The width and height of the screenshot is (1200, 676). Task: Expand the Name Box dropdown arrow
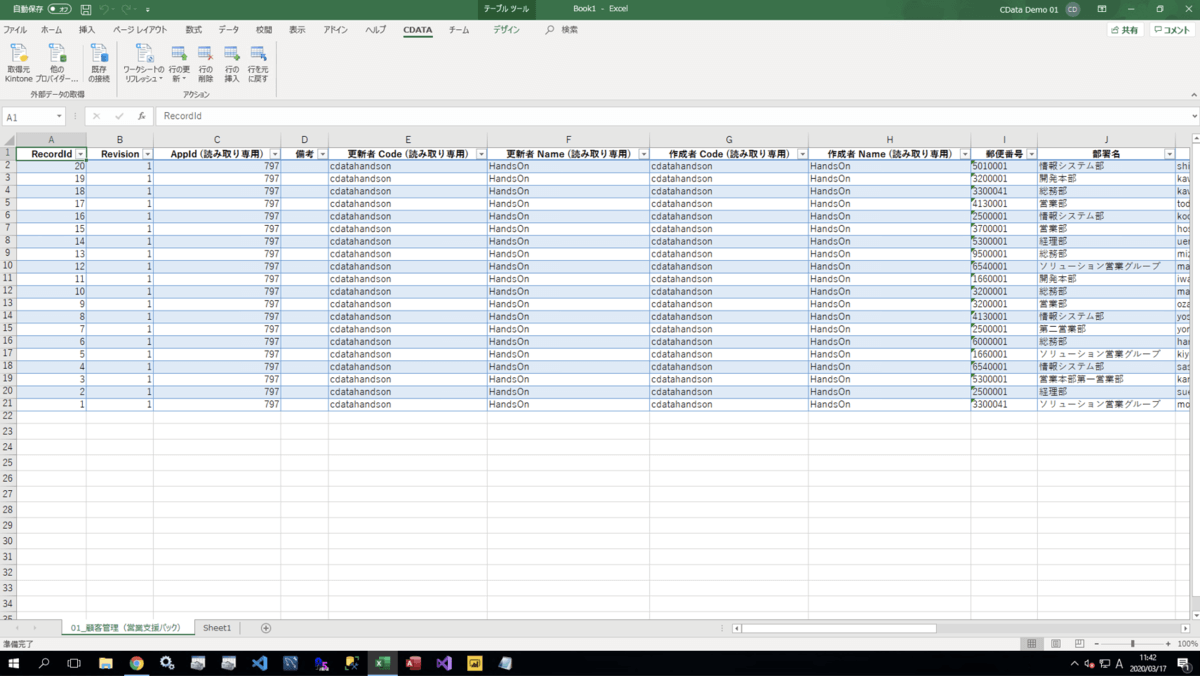59,117
